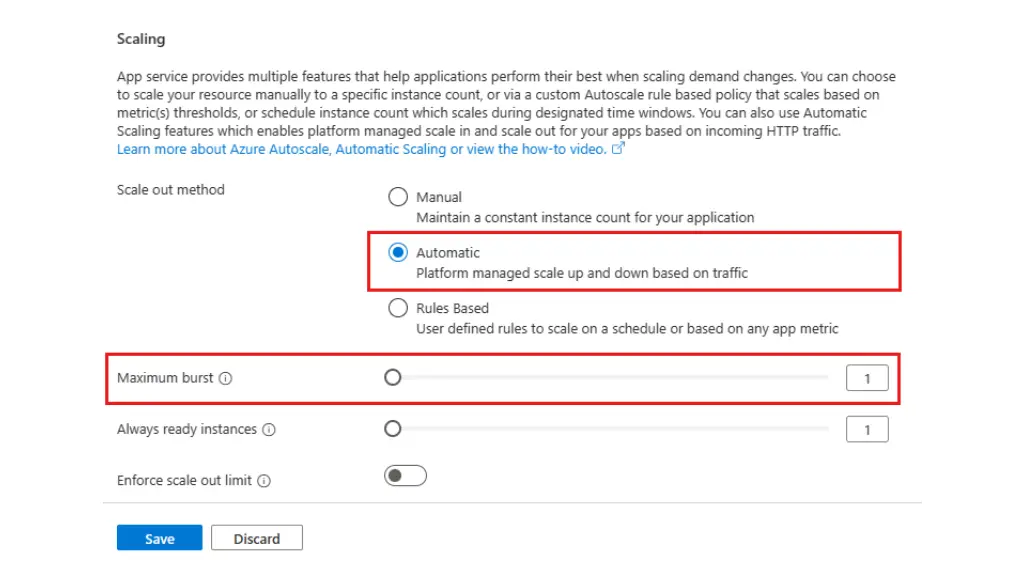1024x576 pixels.
Task: Click the Maximum burst value input box
Action: point(867,378)
